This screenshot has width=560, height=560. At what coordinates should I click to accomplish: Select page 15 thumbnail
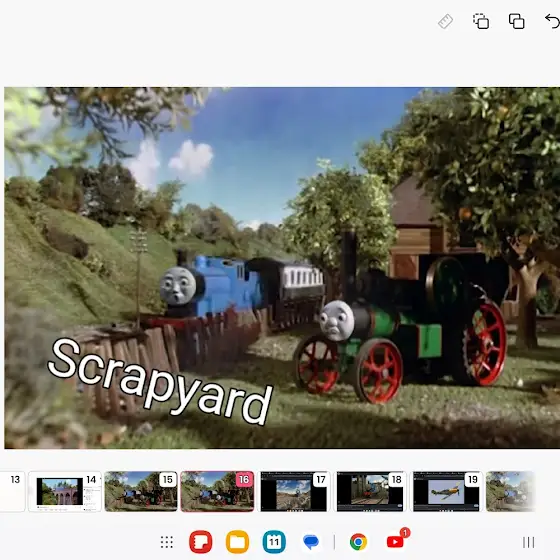click(141, 491)
